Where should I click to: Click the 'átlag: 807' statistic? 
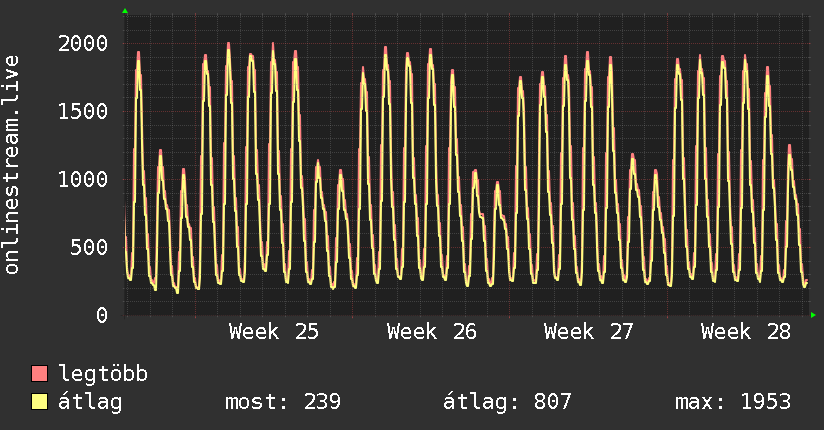(x=507, y=402)
